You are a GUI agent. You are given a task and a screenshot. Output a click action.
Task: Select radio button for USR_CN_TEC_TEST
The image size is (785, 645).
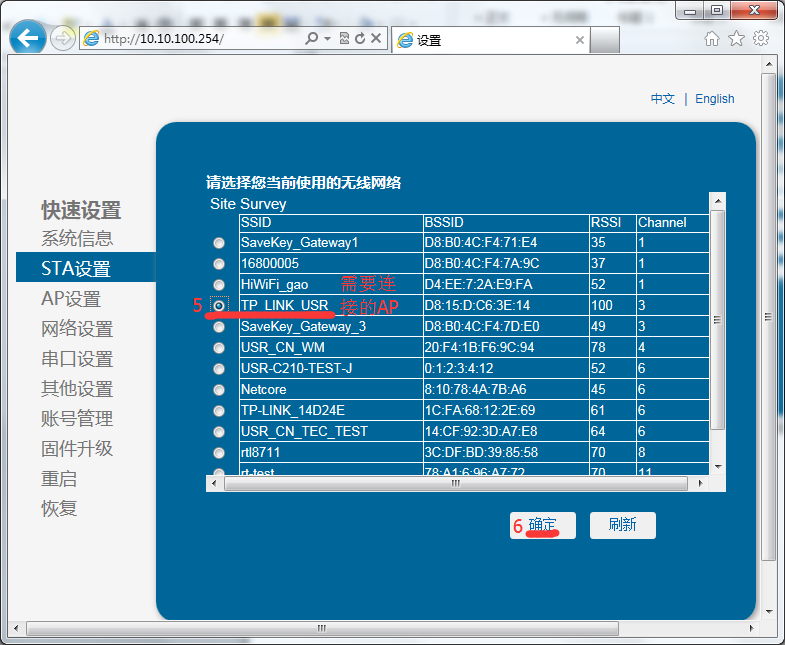click(219, 432)
